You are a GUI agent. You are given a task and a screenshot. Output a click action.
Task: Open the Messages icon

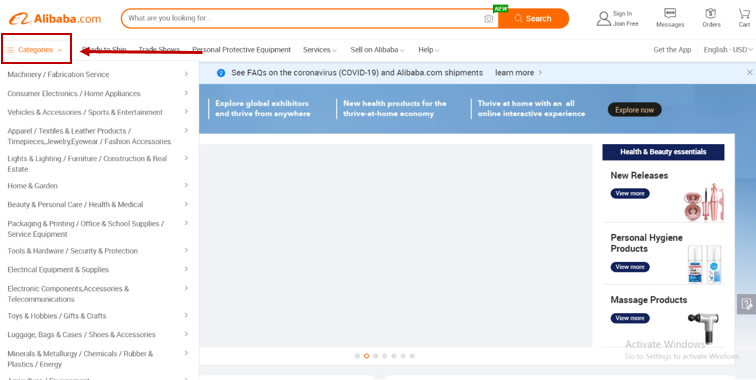click(x=670, y=18)
